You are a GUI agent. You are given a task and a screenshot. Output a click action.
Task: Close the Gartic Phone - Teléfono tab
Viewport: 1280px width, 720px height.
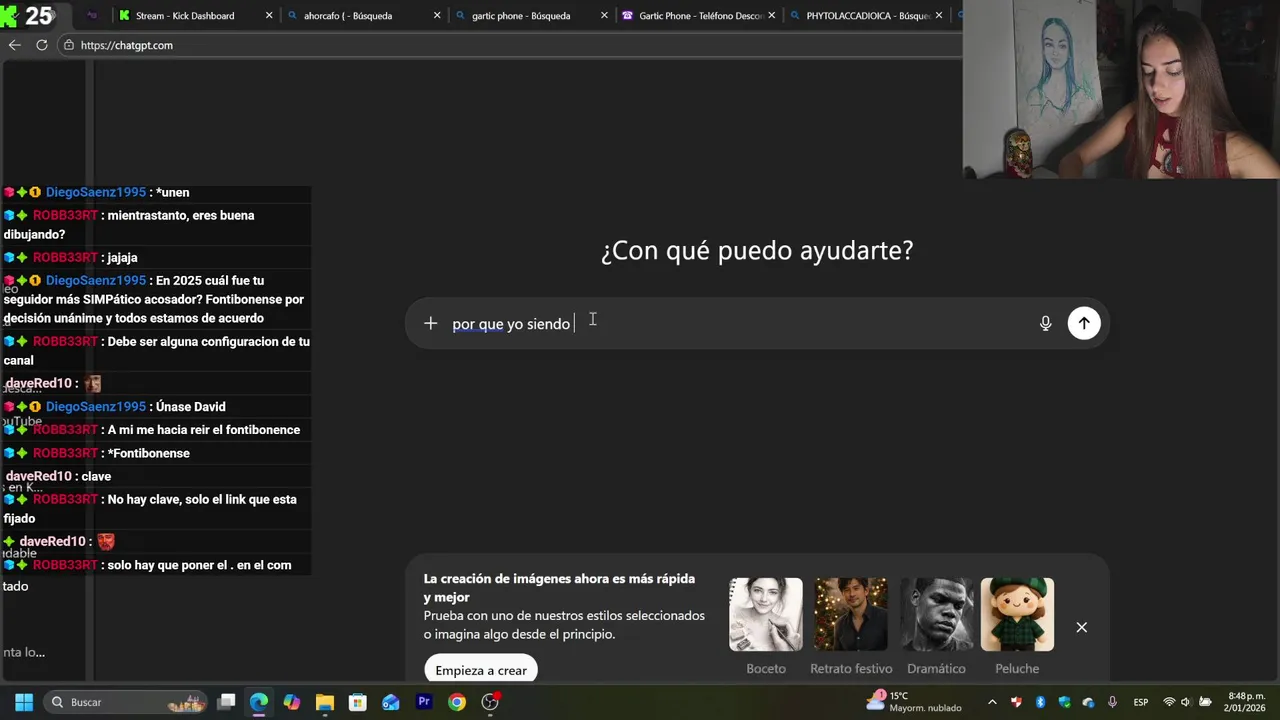click(x=771, y=16)
